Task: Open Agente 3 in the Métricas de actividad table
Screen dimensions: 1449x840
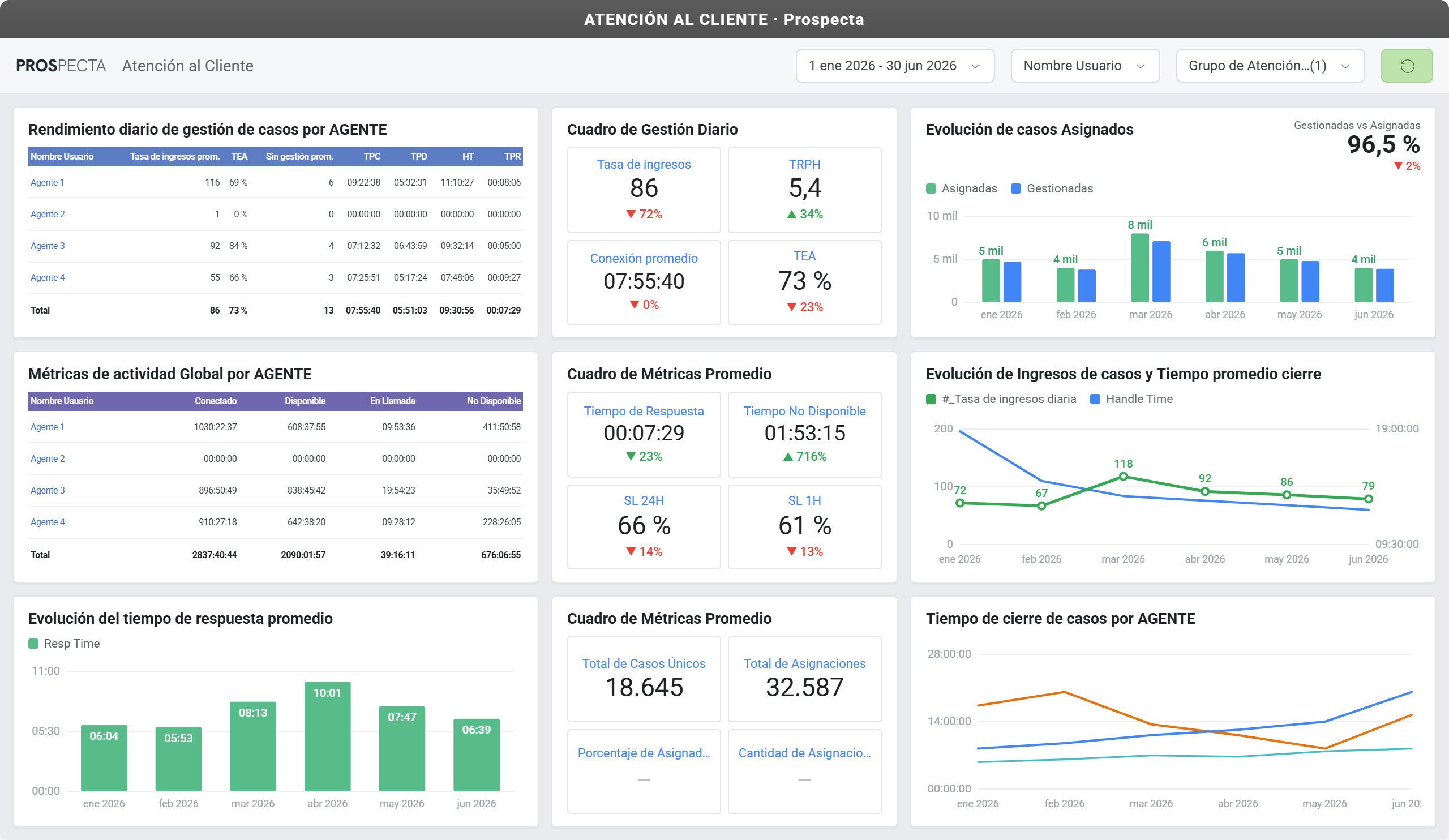Action: click(x=47, y=490)
